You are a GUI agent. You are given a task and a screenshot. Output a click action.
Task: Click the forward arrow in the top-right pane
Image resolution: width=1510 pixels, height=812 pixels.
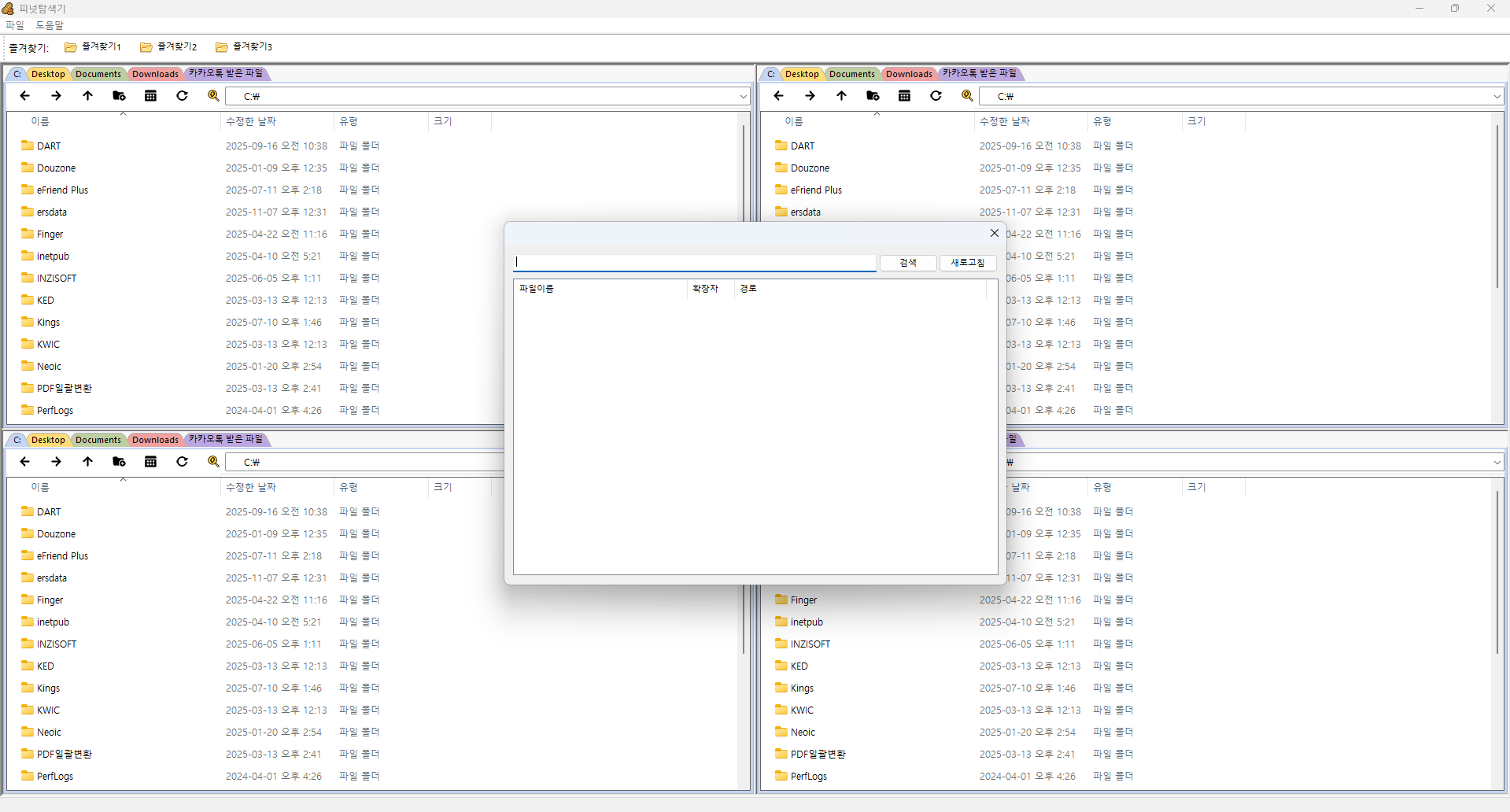click(810, 96)
